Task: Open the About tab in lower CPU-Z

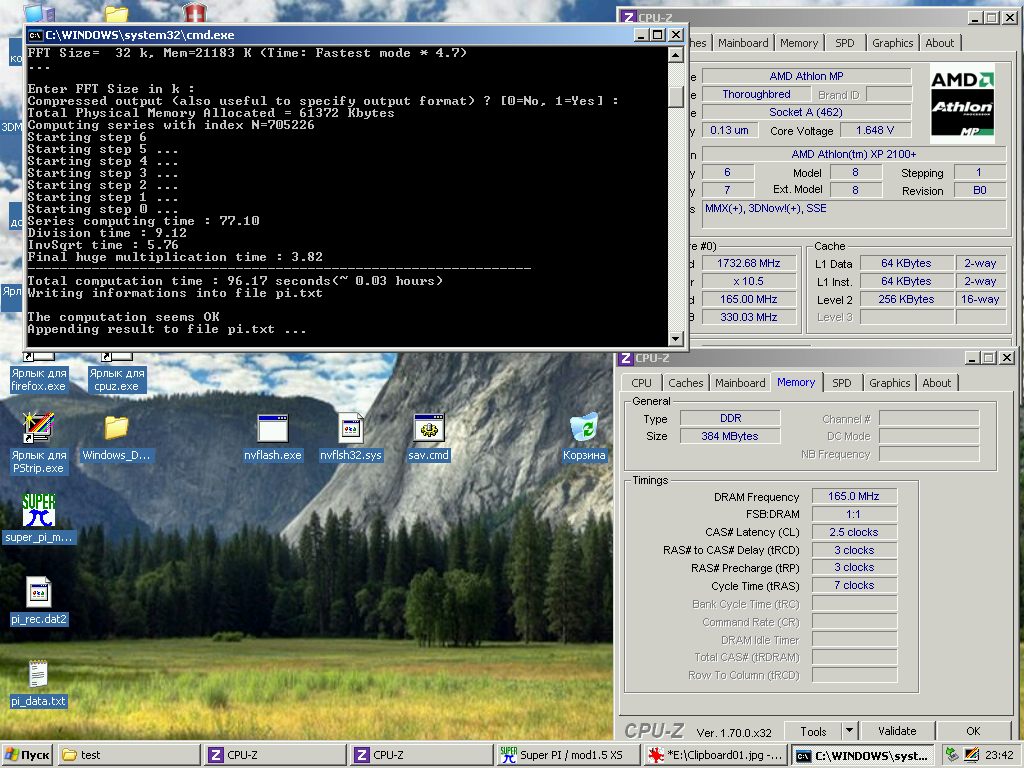Action: tap(936, 383)
